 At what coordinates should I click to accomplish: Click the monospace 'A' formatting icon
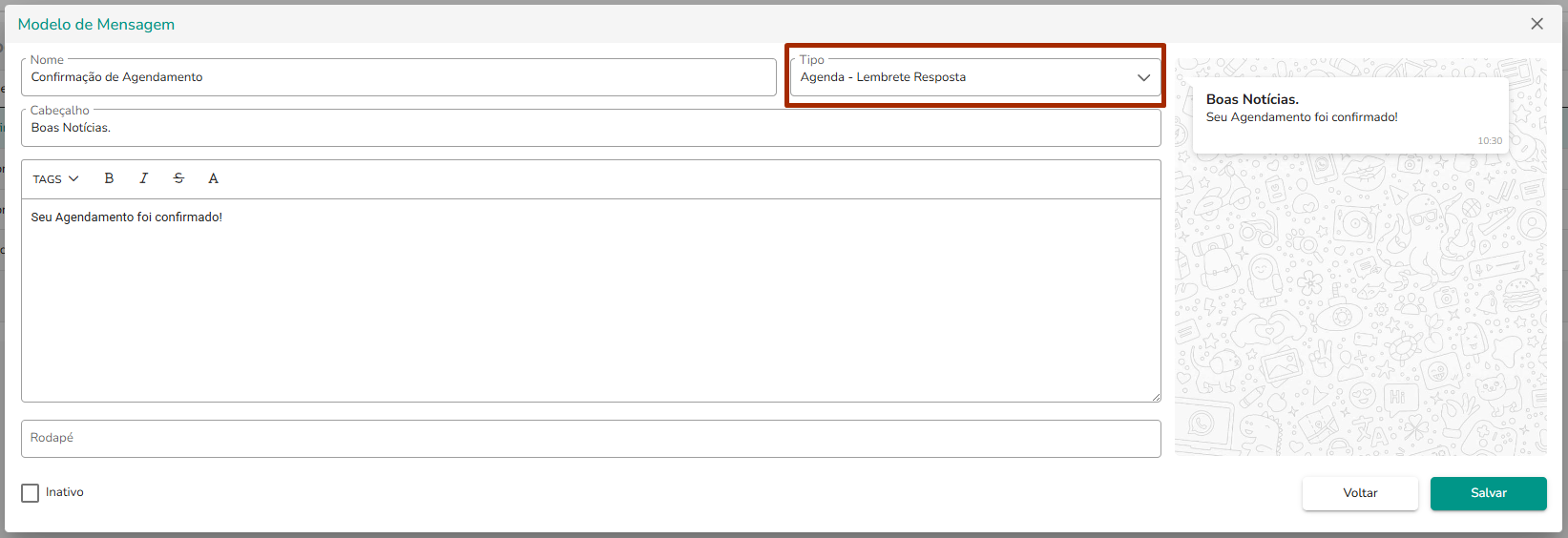click(x=213, y=178)
